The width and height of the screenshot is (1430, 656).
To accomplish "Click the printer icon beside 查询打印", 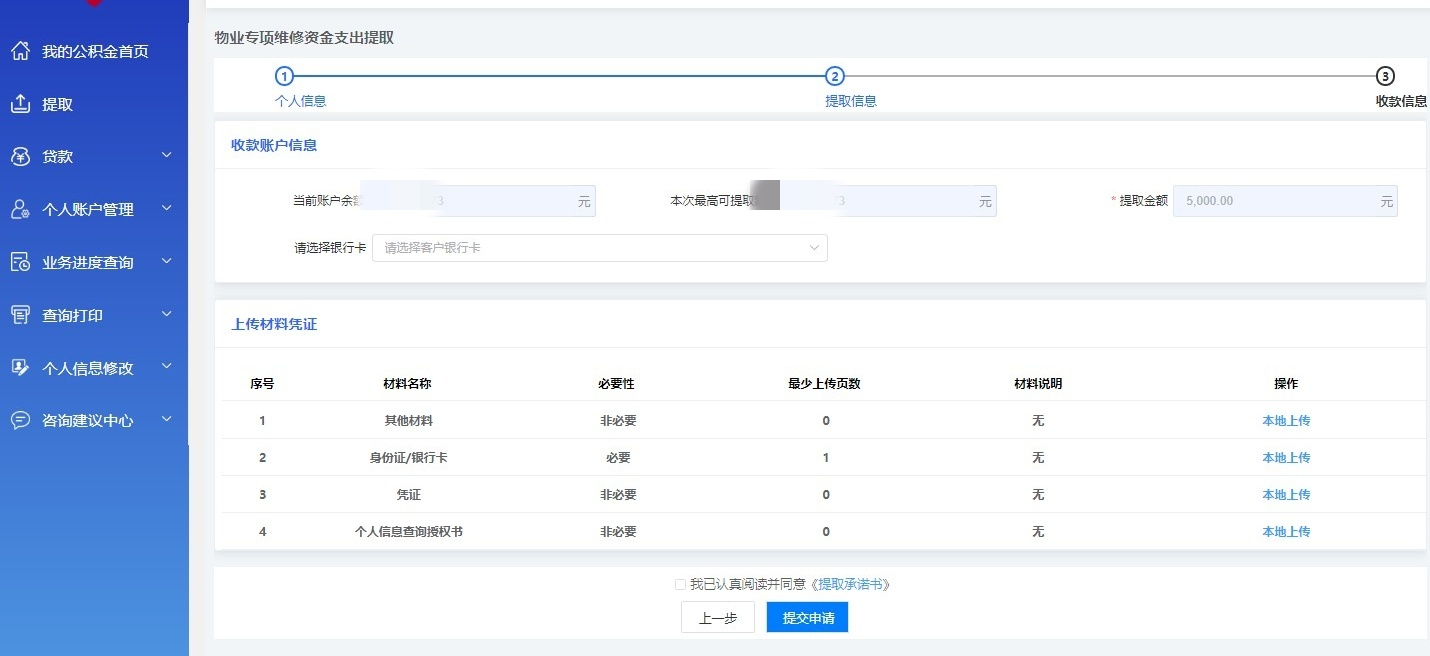I will [x=20, y=315].
